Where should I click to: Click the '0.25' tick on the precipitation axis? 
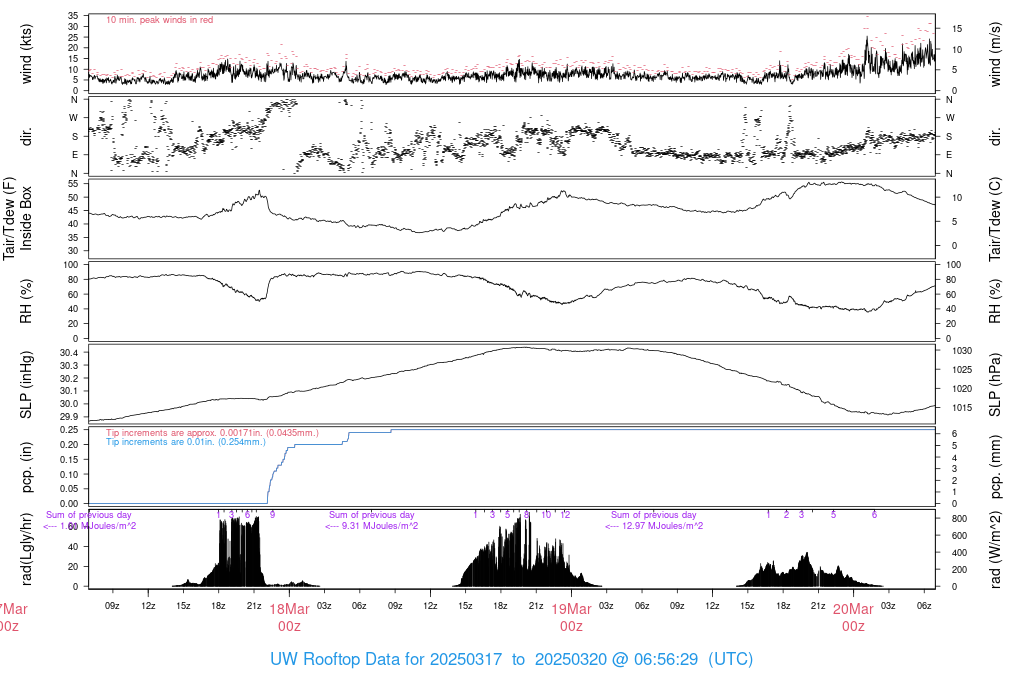tap(69, 430)
